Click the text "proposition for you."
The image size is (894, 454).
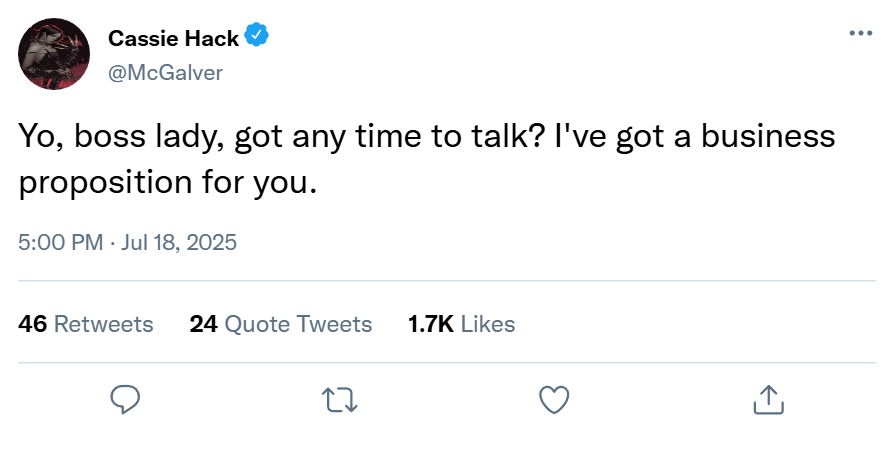point(172,184)
